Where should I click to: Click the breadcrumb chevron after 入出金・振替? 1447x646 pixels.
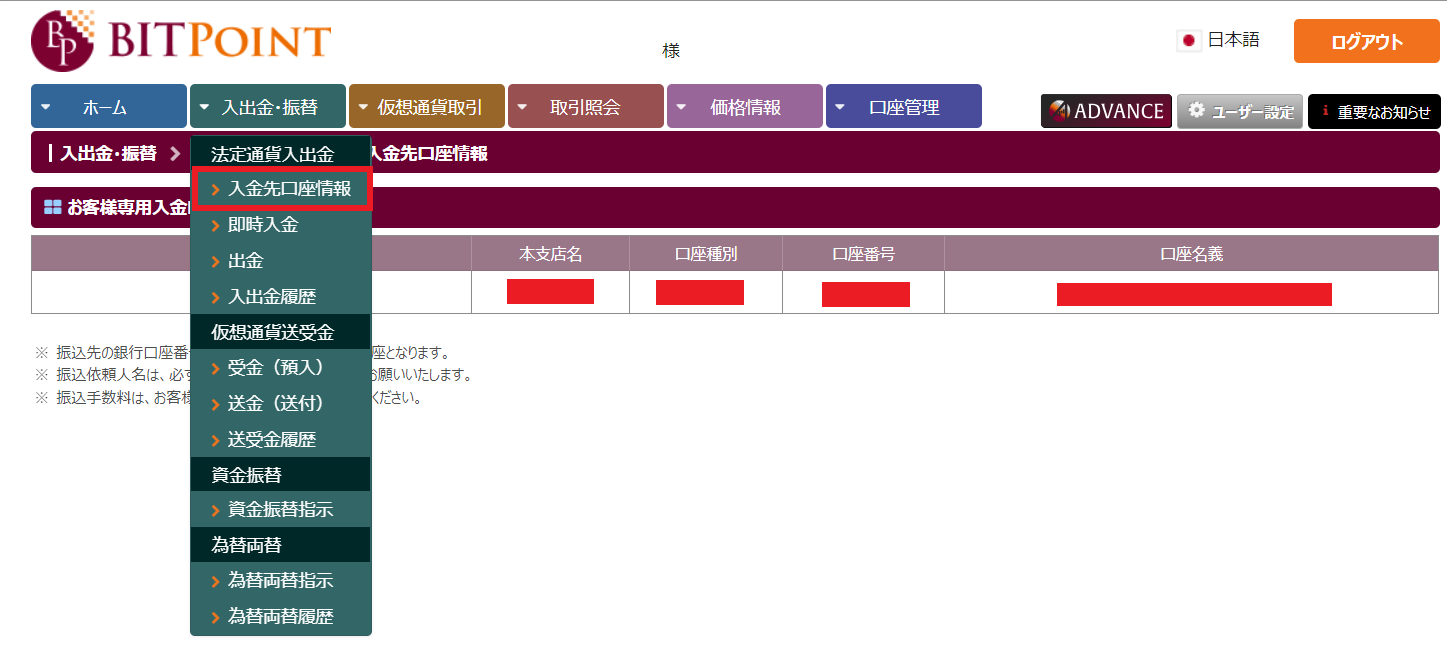[x=175, y=153]
